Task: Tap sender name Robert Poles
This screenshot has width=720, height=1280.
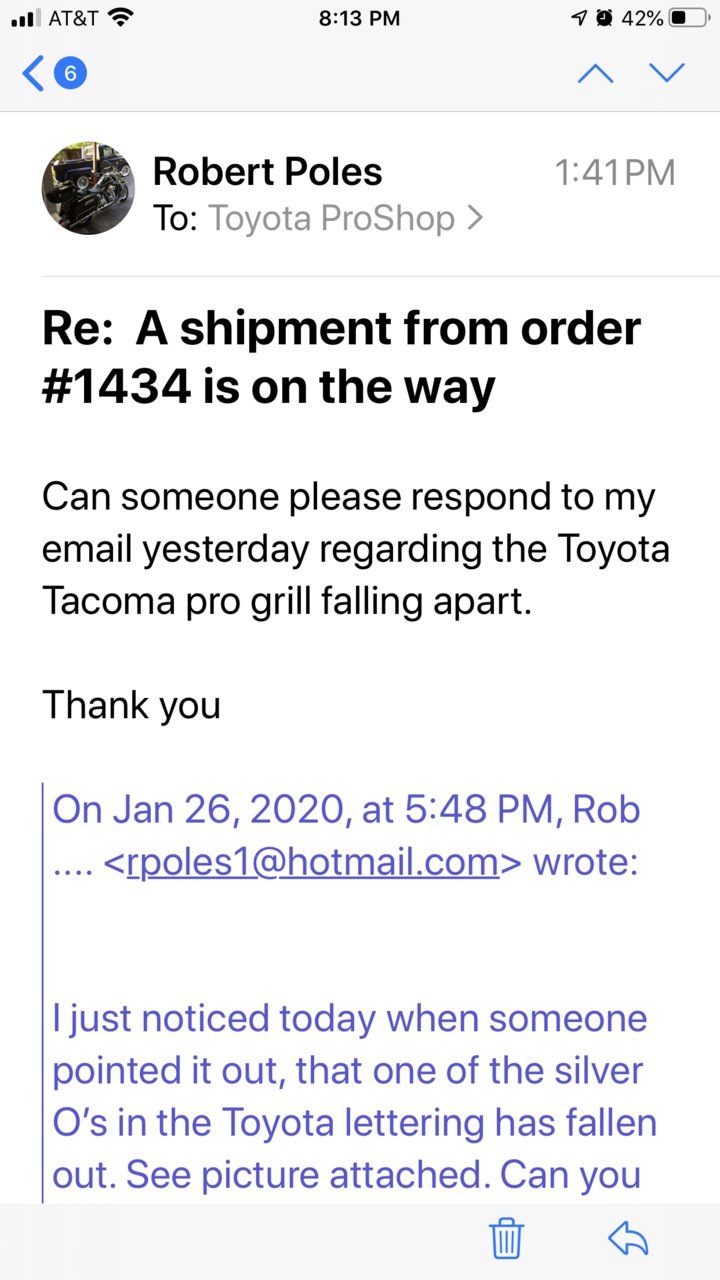Action: pyautogui.click(x=267, y=172)
